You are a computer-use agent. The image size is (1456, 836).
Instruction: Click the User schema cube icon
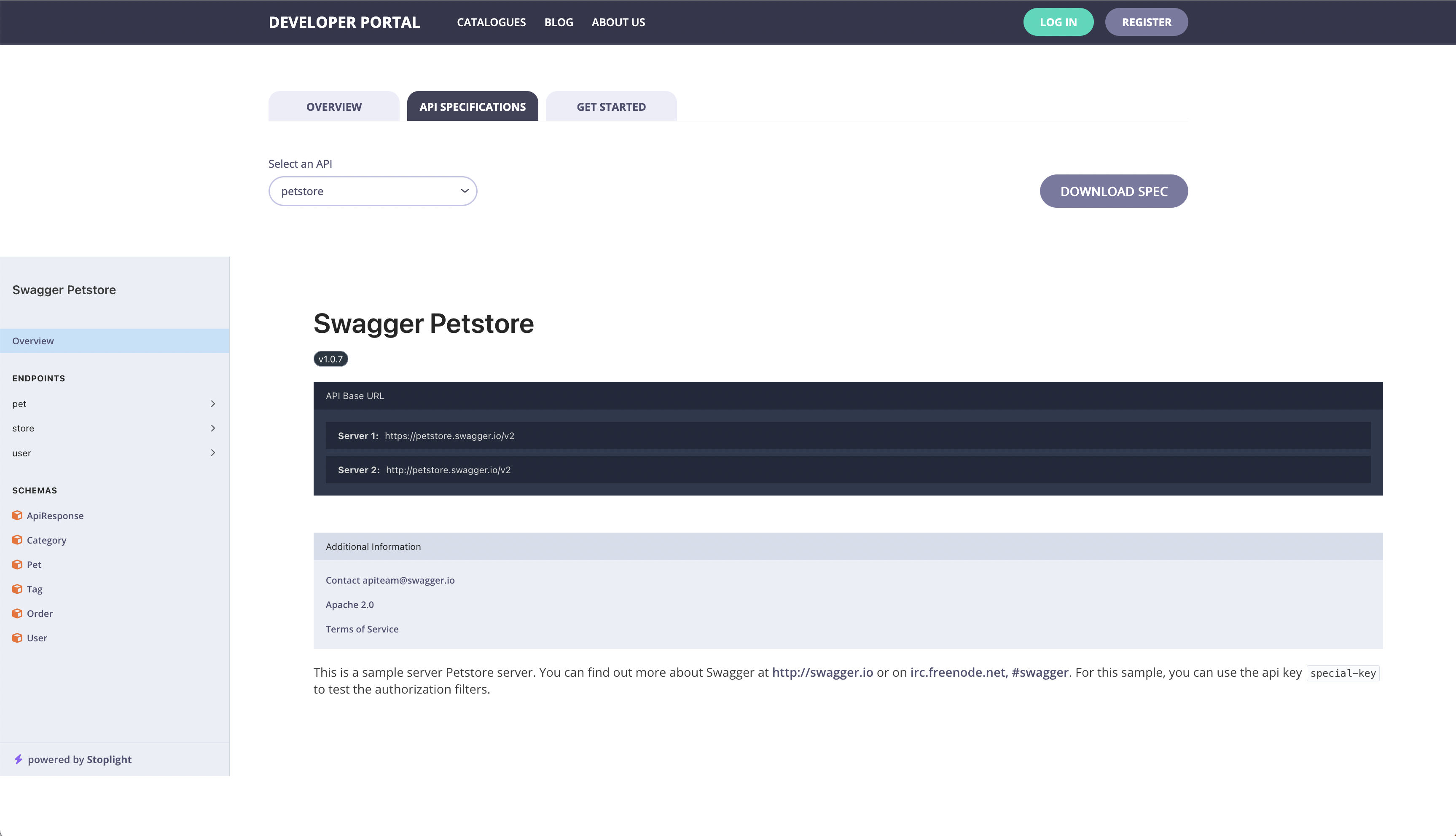tap(17, 638)
